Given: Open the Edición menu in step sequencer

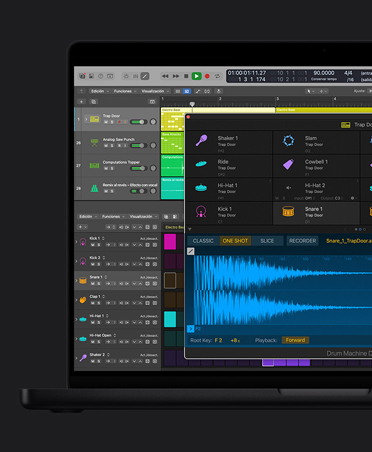Looking at the screenshot, I should coord(88,217).
